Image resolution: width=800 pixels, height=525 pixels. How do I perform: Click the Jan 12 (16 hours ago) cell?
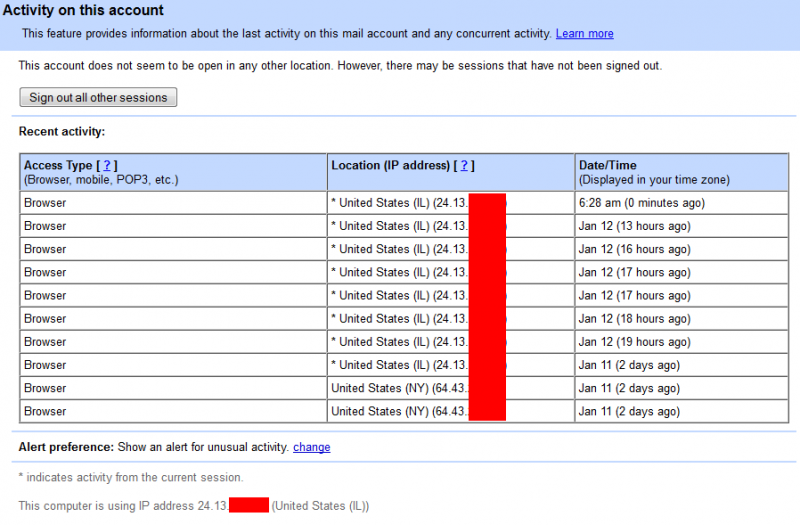[681, 249]
